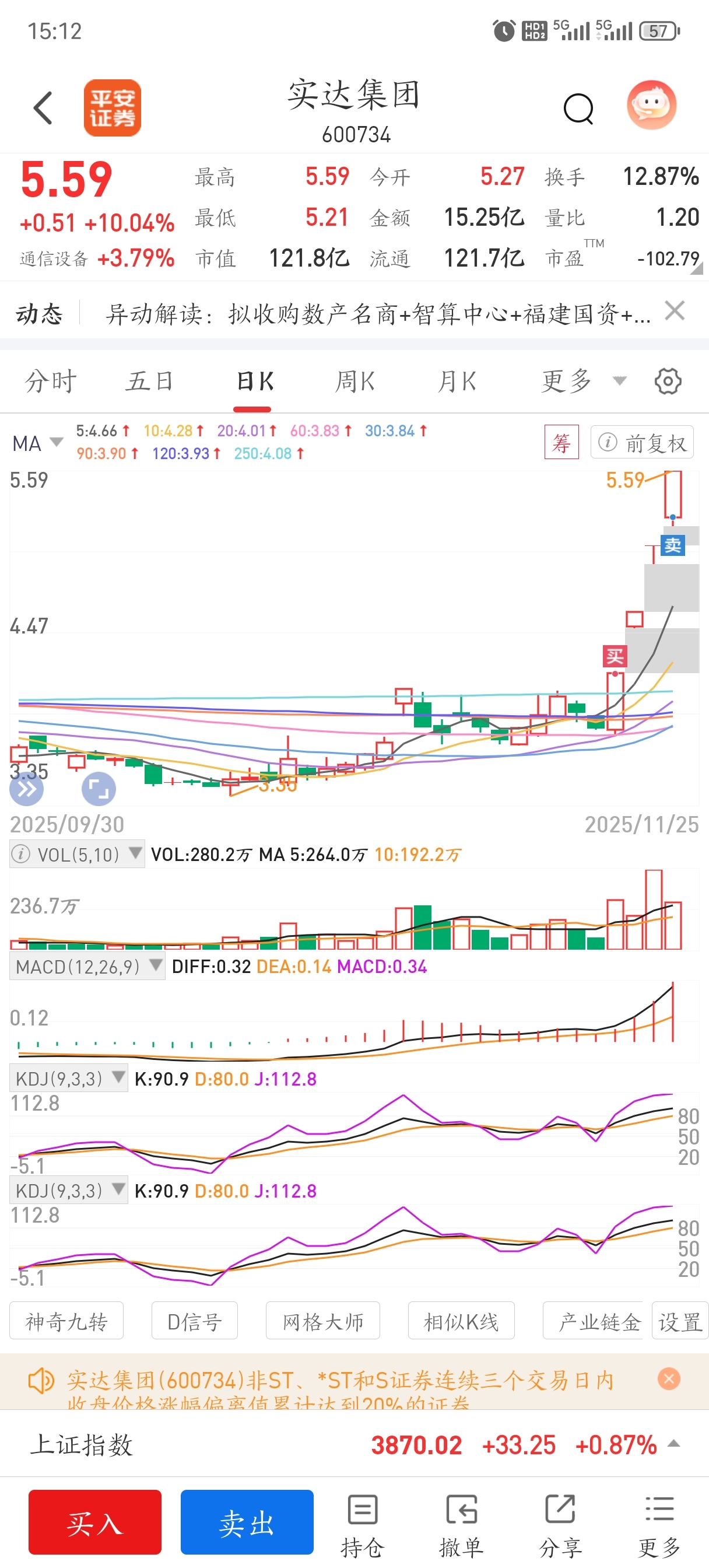709x1568 pixels.
Task: Open 持仓 holdings icon
Action: point(363,1525)
